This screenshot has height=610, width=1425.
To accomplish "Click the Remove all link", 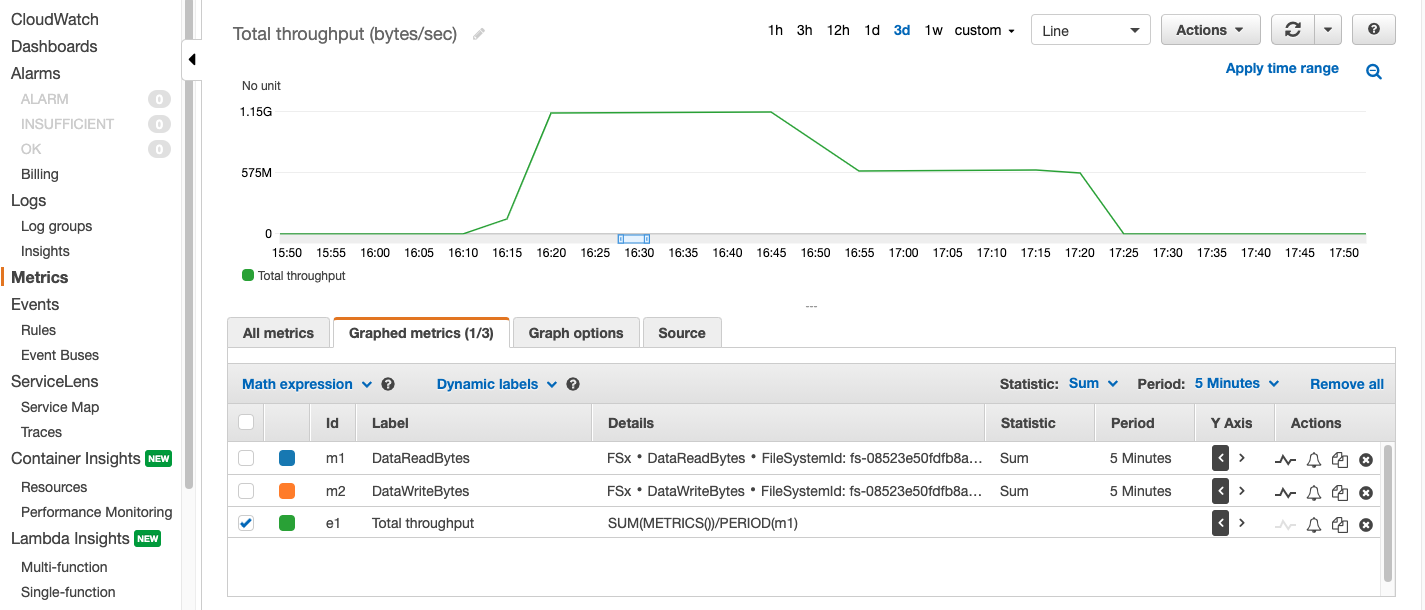I will point(1347,384).
